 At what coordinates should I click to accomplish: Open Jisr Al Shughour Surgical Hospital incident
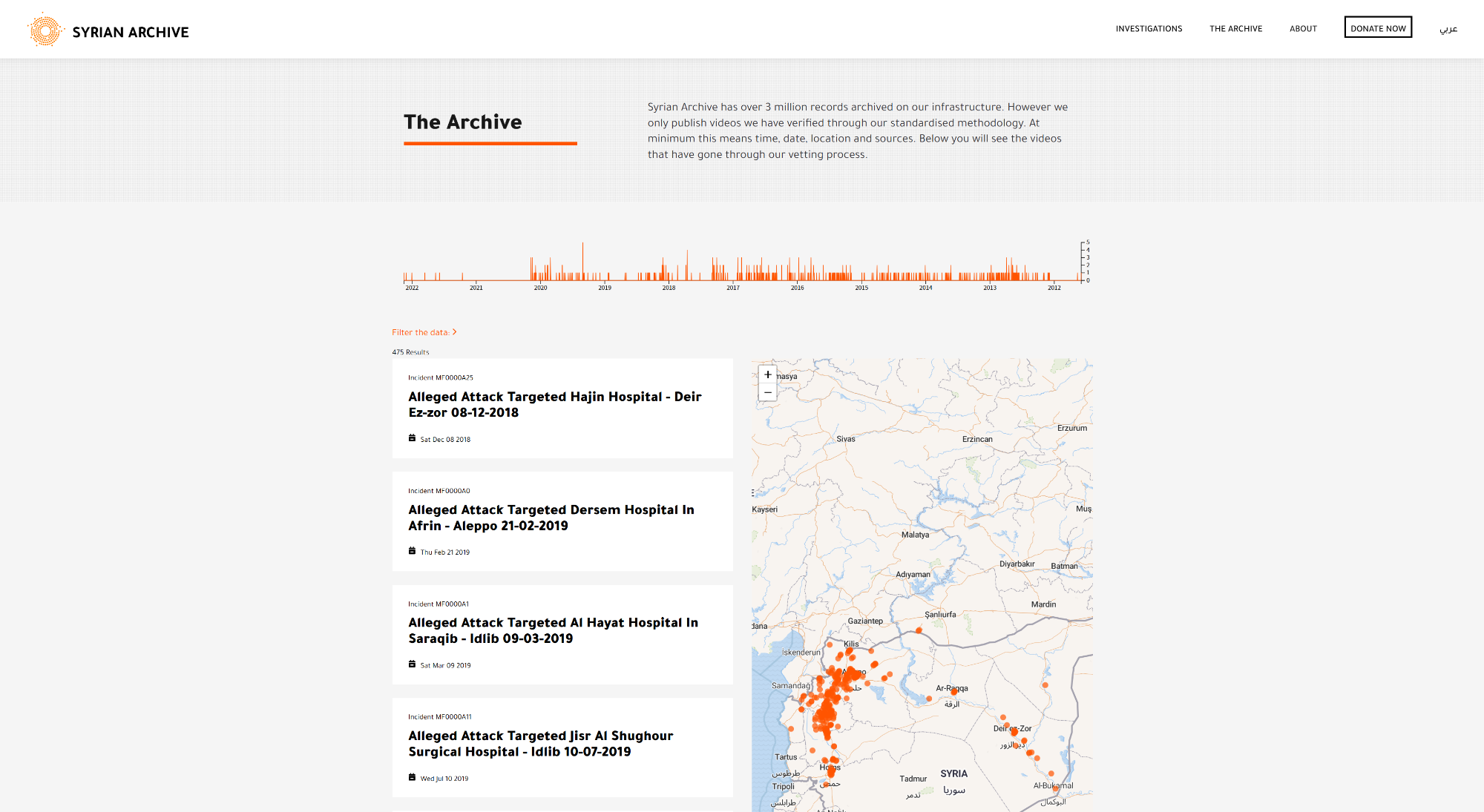tap(540, 744)
